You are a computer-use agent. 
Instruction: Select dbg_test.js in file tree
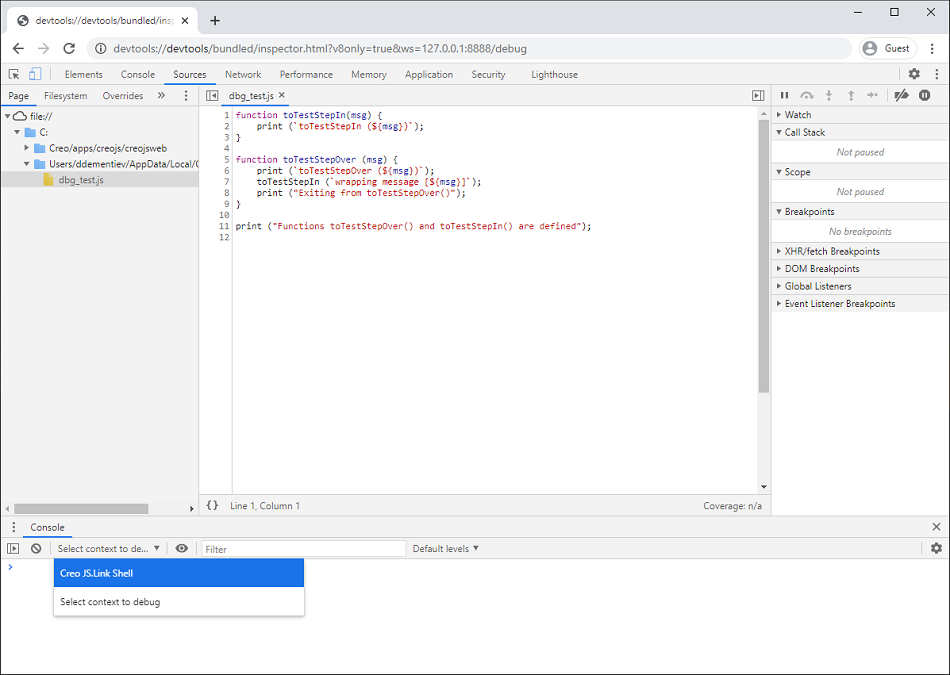tap(80, 180)
